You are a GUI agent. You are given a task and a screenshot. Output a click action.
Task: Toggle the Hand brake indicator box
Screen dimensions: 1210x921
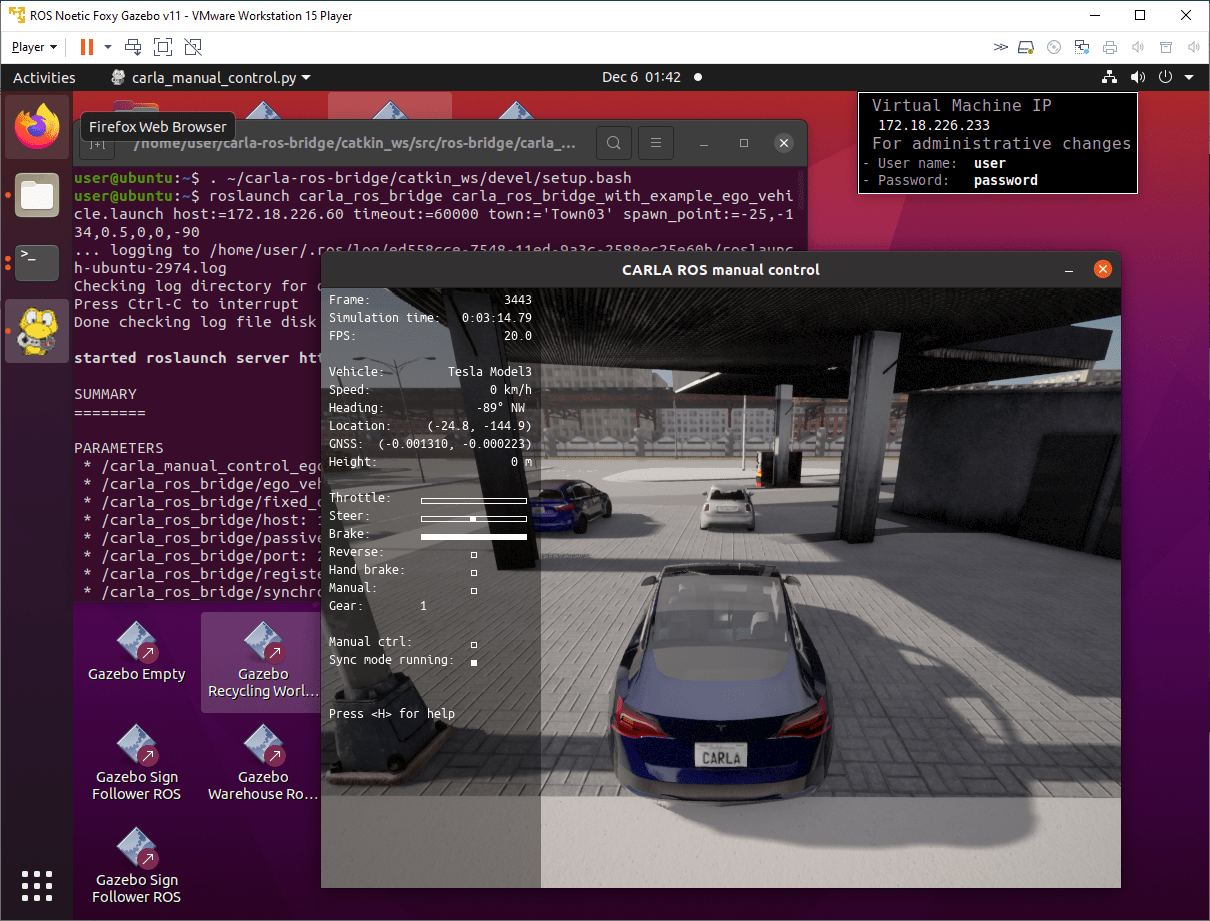click(x=474, y=572)
